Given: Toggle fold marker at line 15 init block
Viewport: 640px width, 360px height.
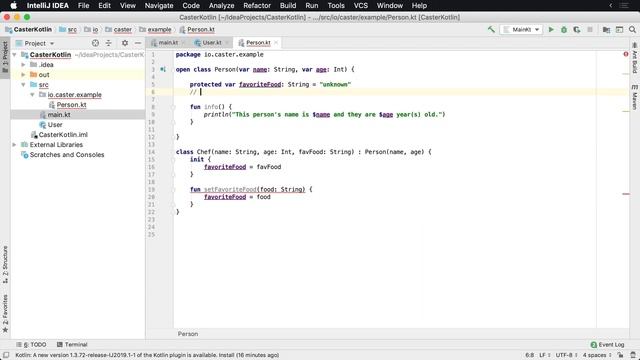Looking at the screenshot, I should (173, 160).
